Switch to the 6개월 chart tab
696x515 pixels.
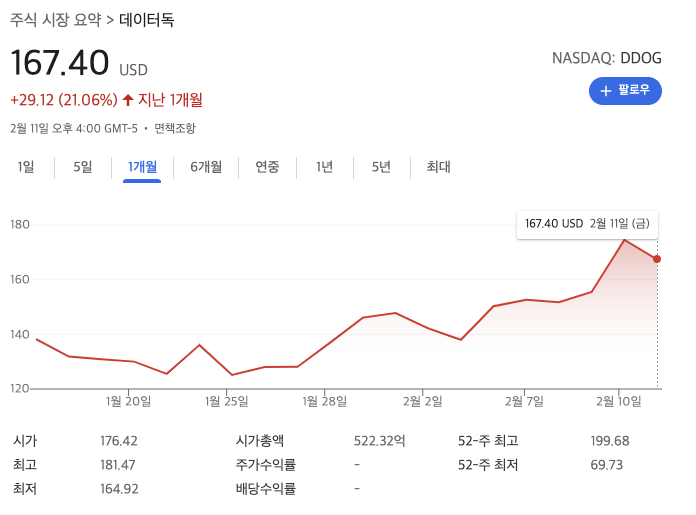206,167
